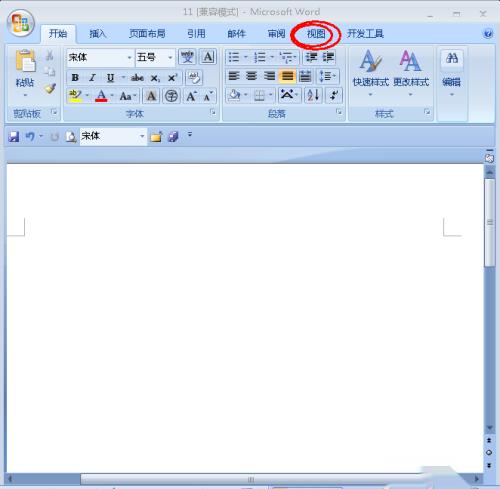The image size is (500, 489).
Task: Toggle justify alignment
Action: (287, 76)
